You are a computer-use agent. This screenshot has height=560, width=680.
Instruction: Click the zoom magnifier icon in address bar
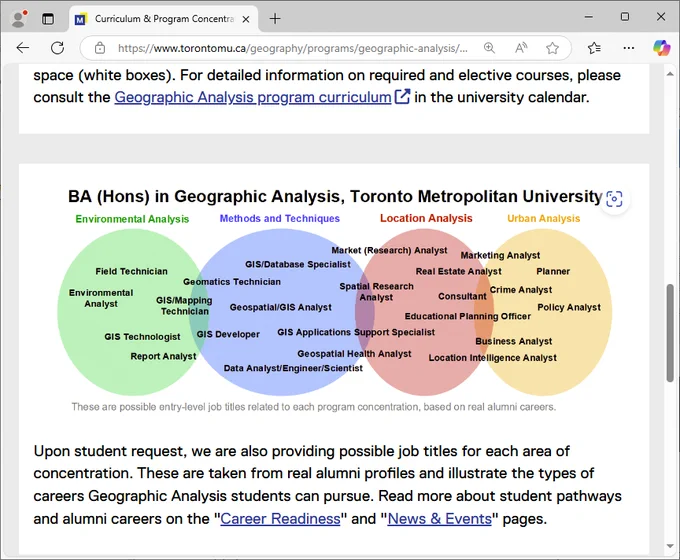point(489,48)
